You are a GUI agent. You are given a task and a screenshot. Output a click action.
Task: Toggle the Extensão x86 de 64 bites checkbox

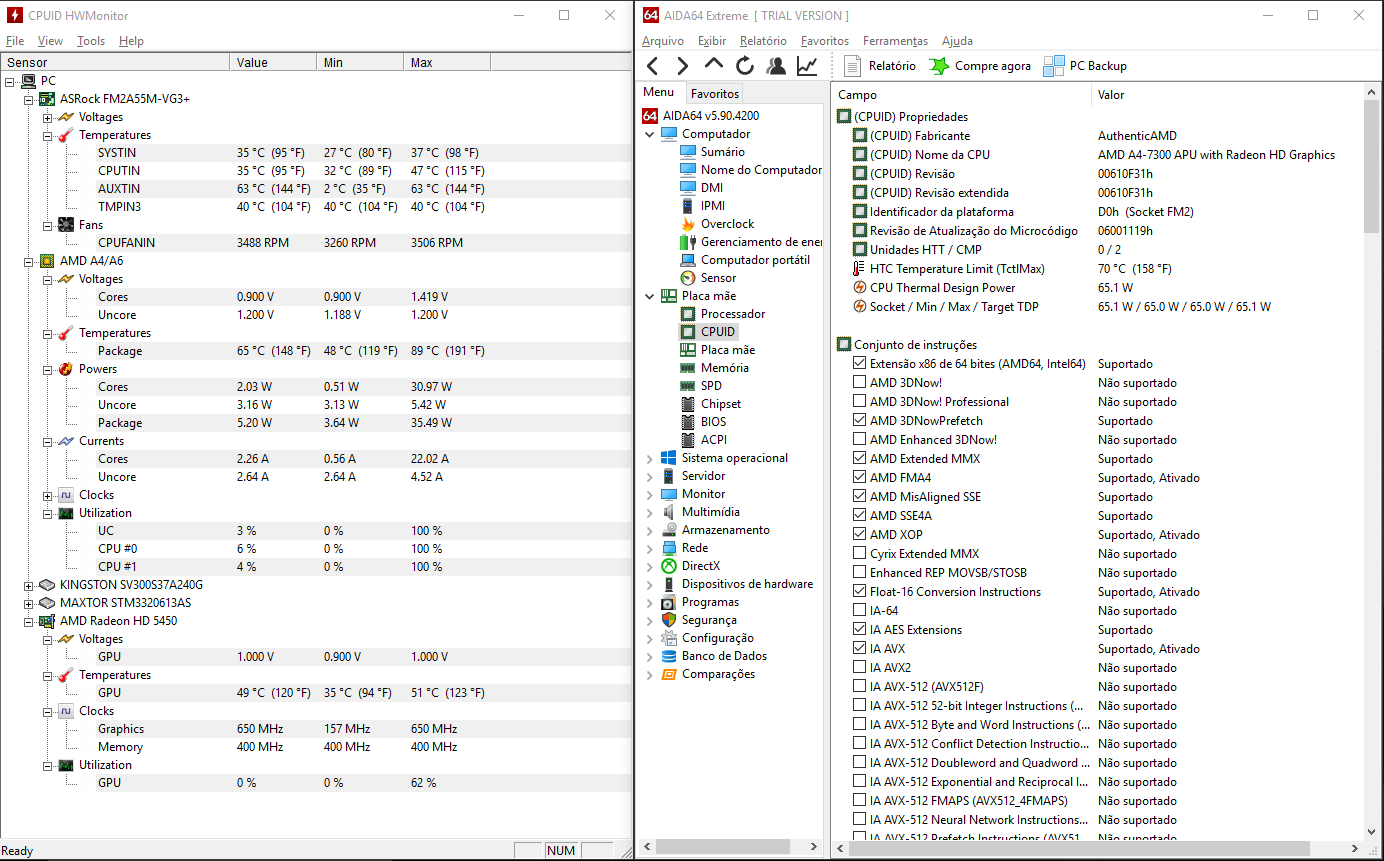[860, 363]
